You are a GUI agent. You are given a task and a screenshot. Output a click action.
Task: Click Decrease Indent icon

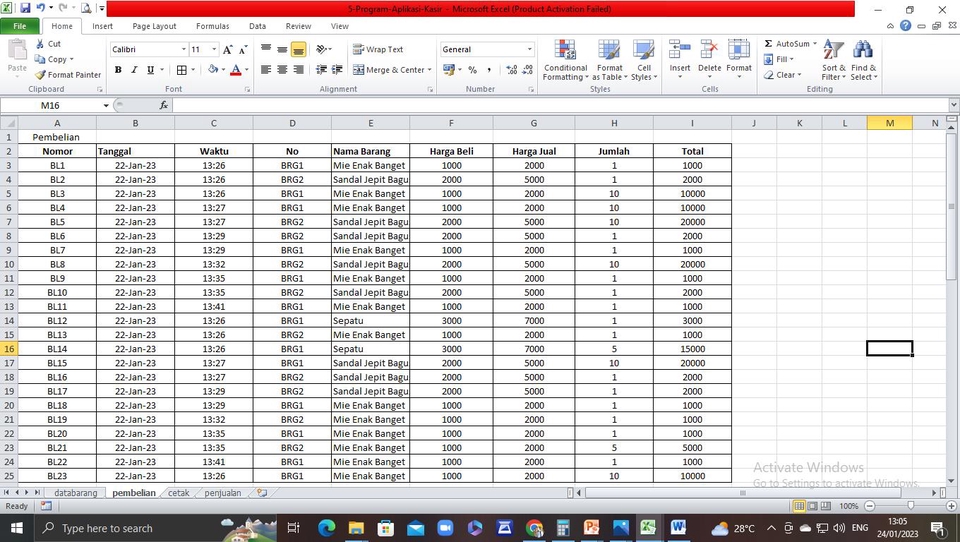click(x=321, y=70)
